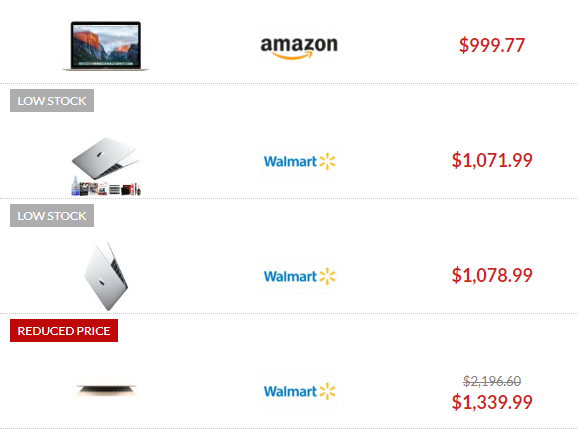Click the reduced $1,339.99 price

click(x=492, y=402)
